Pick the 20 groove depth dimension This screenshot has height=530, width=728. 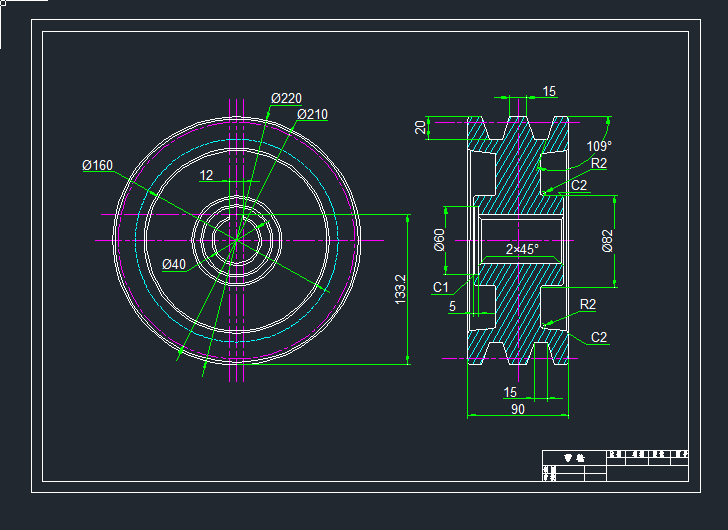420,127
